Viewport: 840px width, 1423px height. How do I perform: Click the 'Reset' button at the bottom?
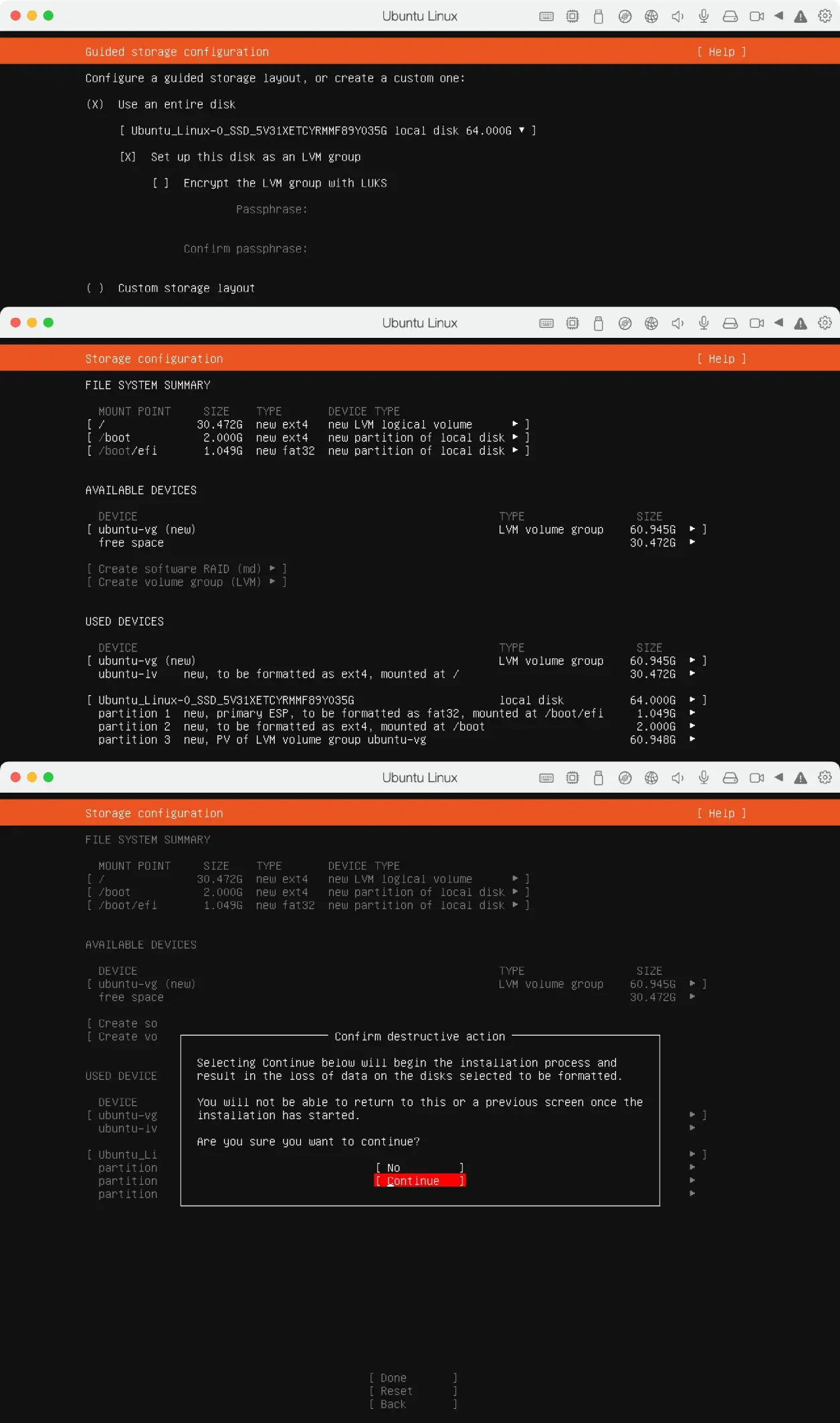413,1391
